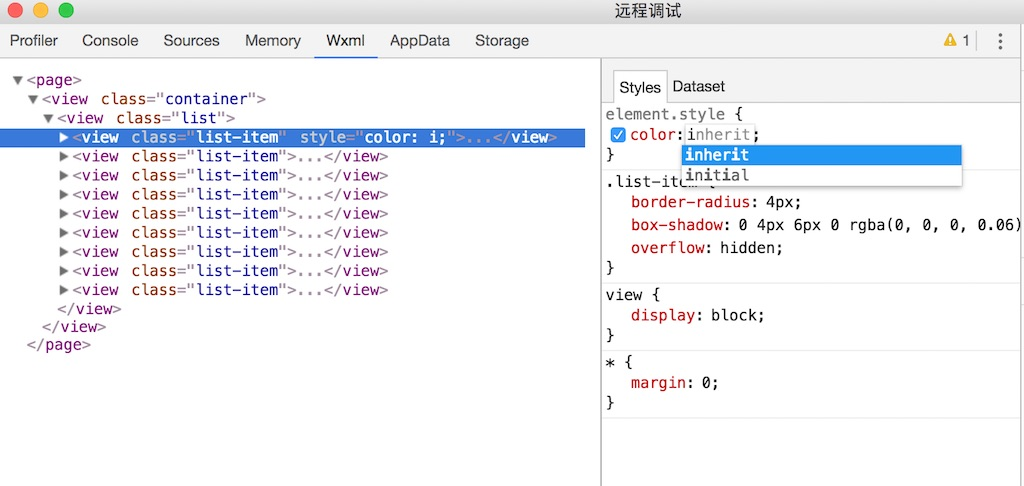Click the green macOS fullscreen button
Image resolution: width=1024 pixels, height=486 pixels.
coord(66,11)
